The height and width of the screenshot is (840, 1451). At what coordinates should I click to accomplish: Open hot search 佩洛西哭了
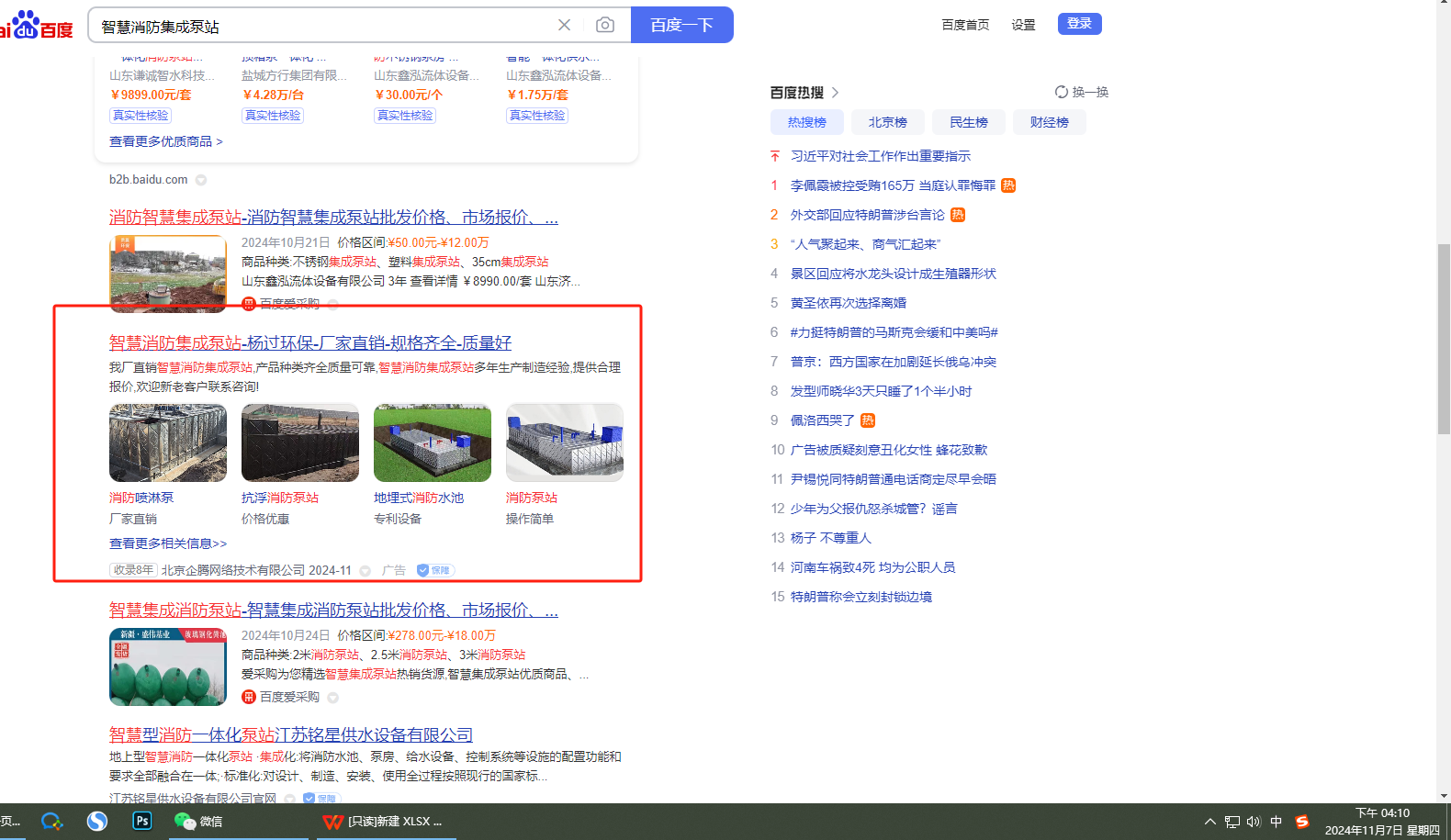click(823, 420)
